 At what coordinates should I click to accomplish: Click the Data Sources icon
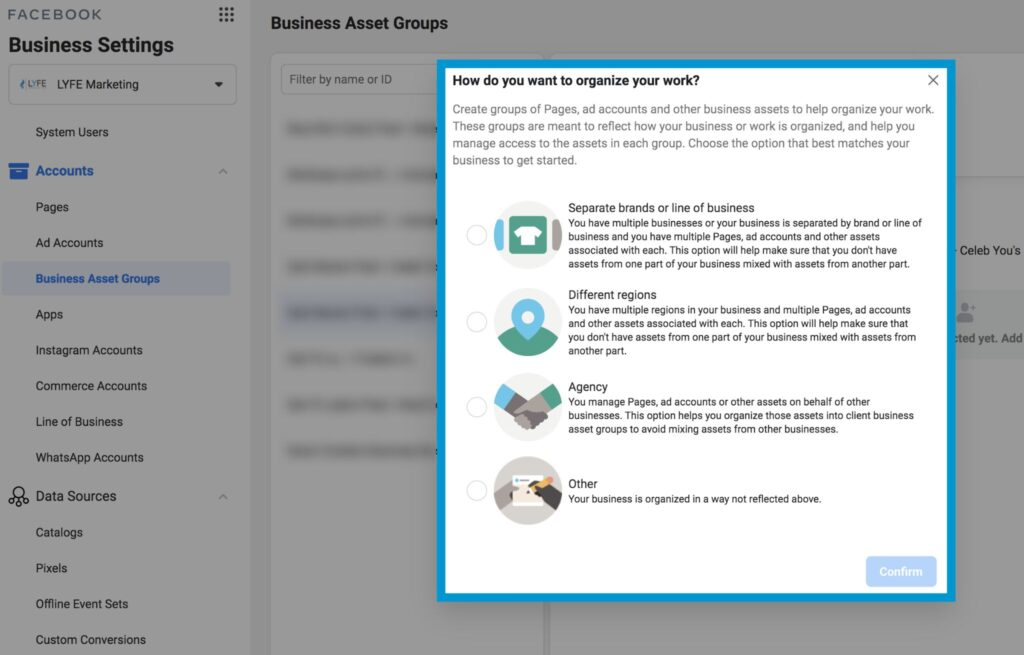tap(18, 497)
